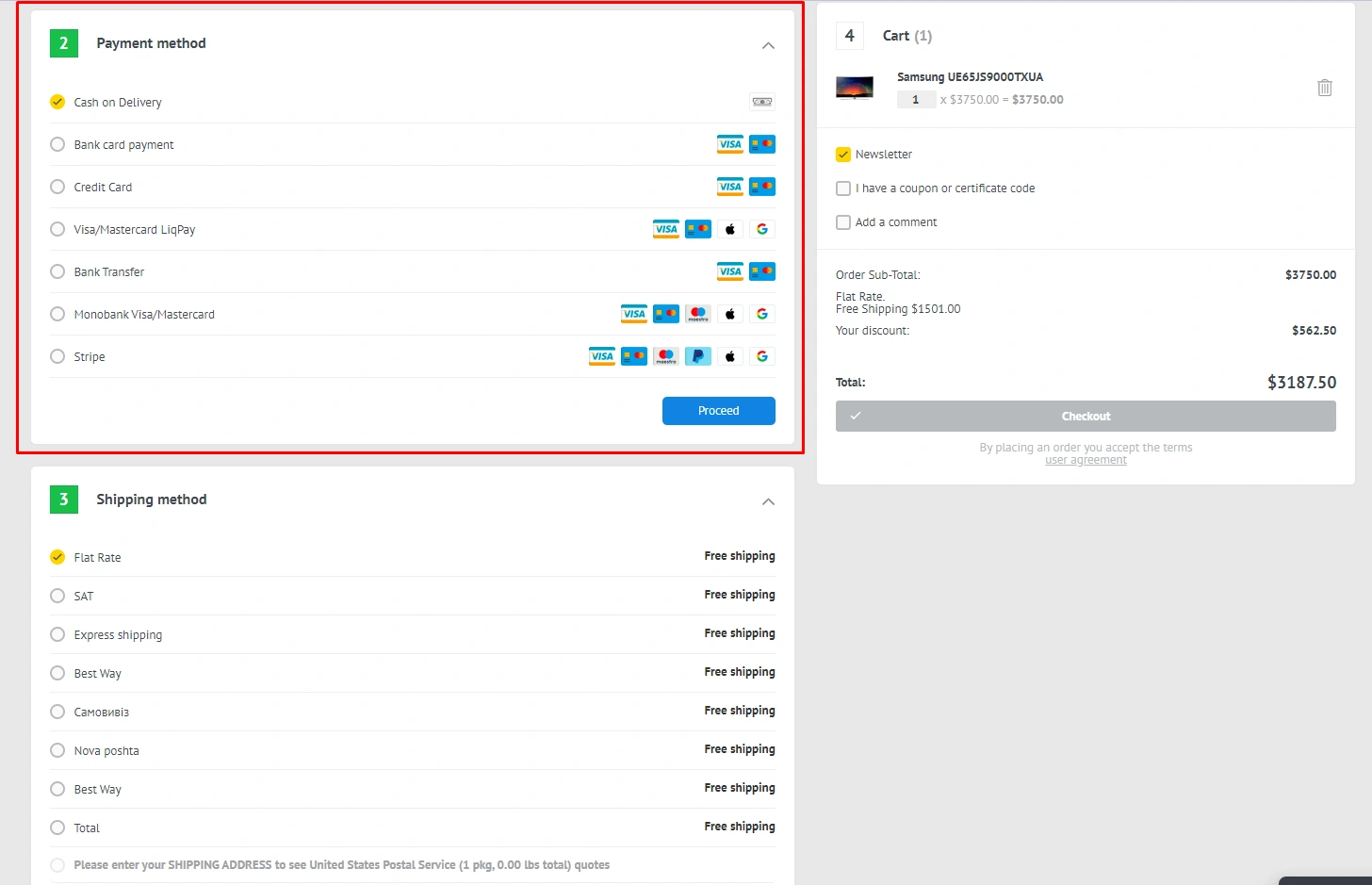This screenshot has height=885, width=1372.
Task: Select the Credit Card payment option
Action: [57, 187]
